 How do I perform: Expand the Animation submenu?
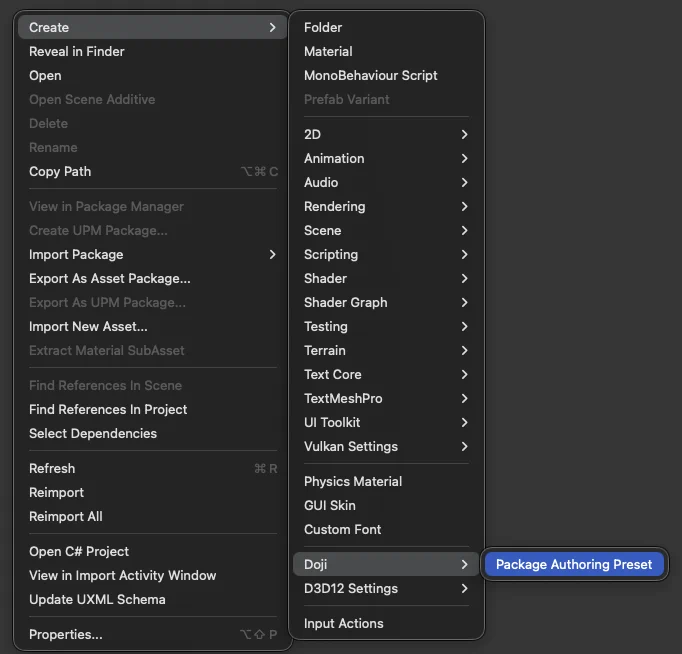click(x=386, y=158)
